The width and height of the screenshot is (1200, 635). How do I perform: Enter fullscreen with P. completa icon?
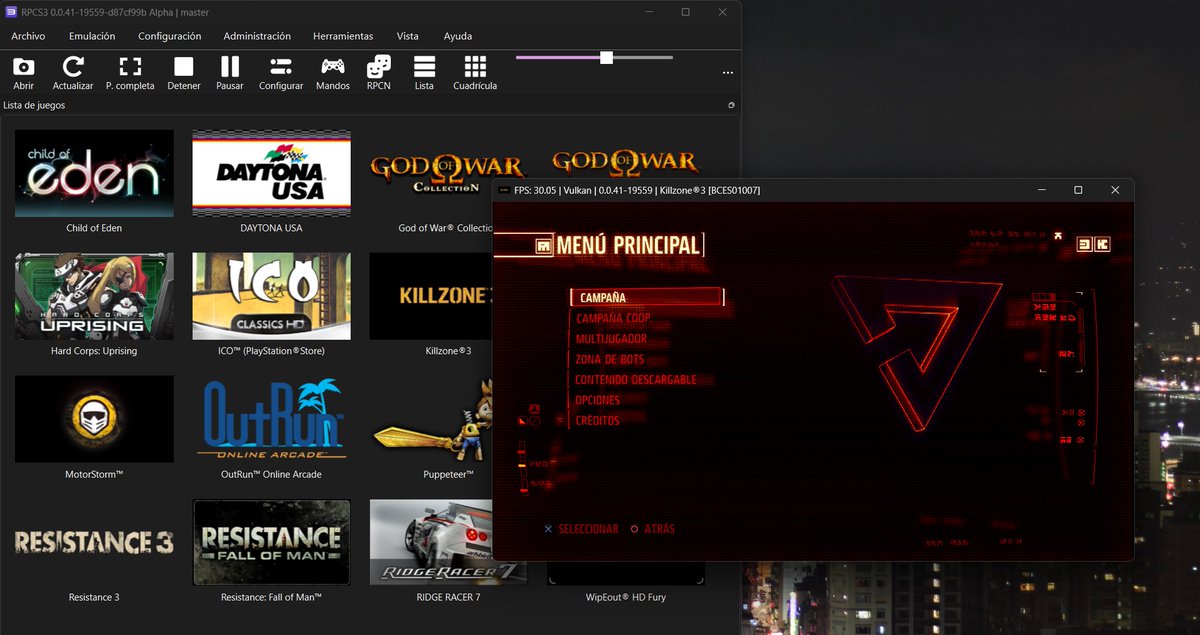[130, 67]
